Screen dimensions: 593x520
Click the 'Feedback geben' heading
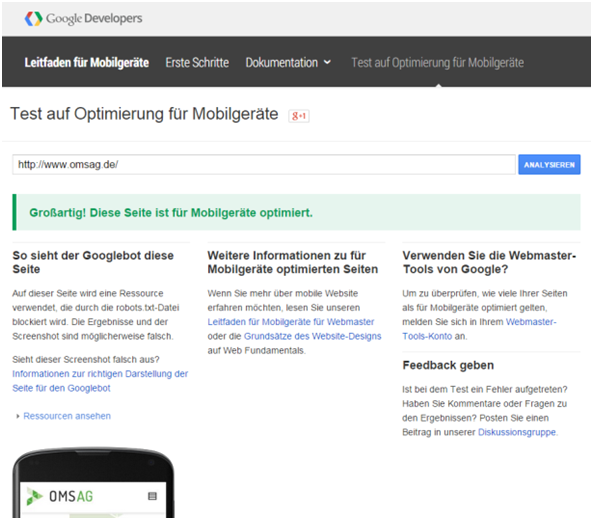tap(448, 365)
